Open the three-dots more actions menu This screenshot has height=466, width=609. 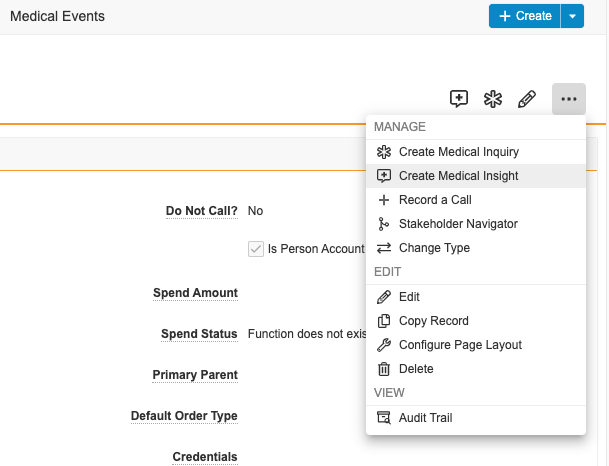click(x=568, y=99)
